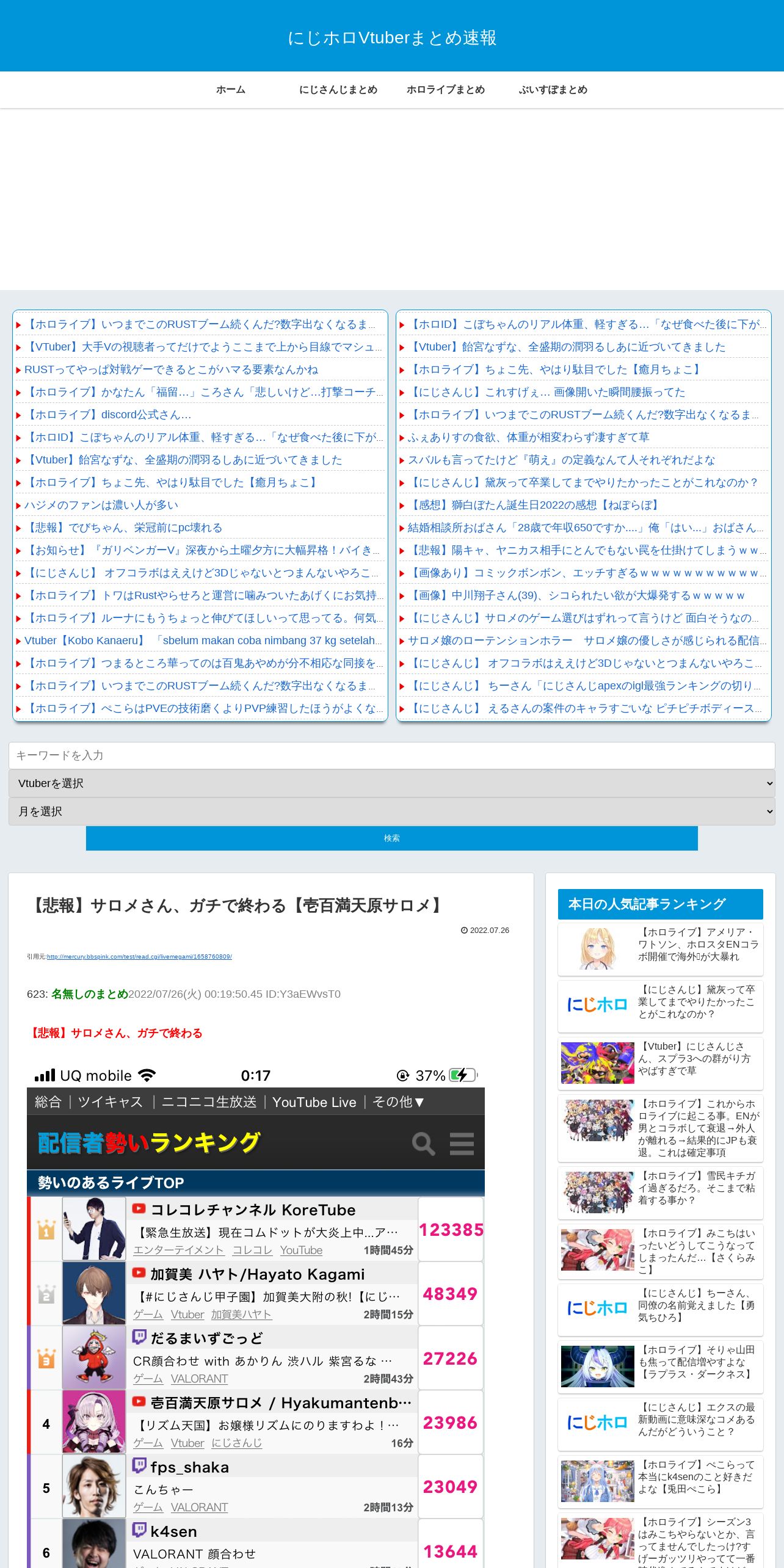Screen dimensions: 784x1568
Task: Click the YouTube icon beside 加賀美 ハヤト
Action: [x=139, y=1273]
